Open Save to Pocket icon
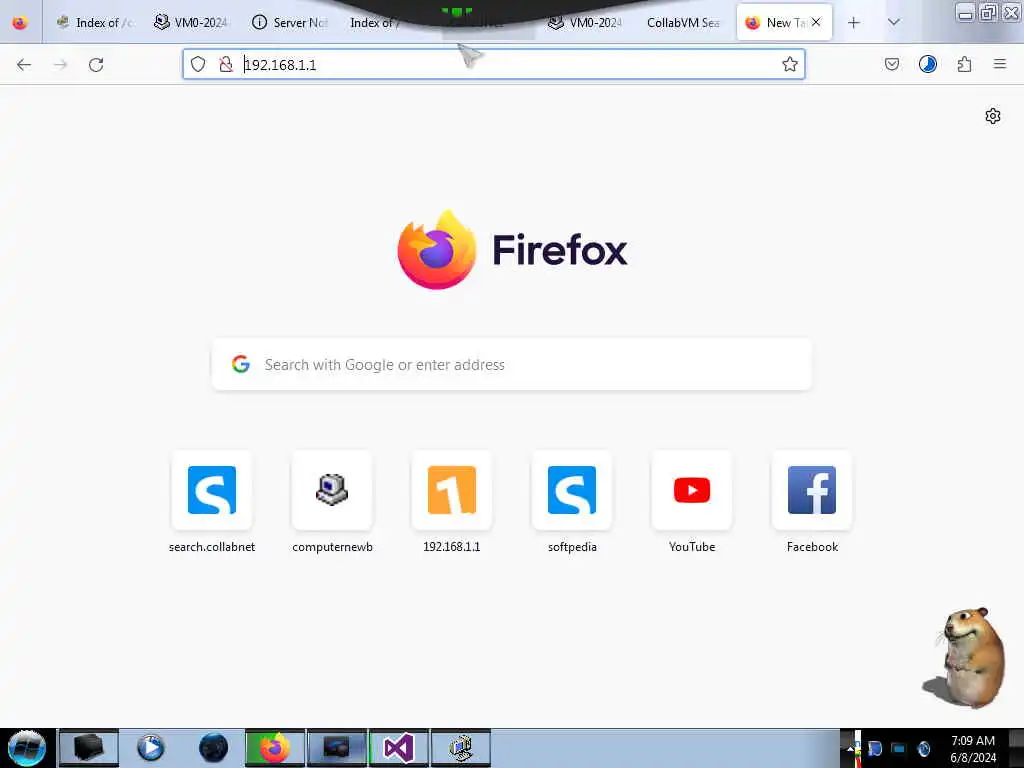The width and height of the screenshot is (1024, 768). (x=891, y=64)
